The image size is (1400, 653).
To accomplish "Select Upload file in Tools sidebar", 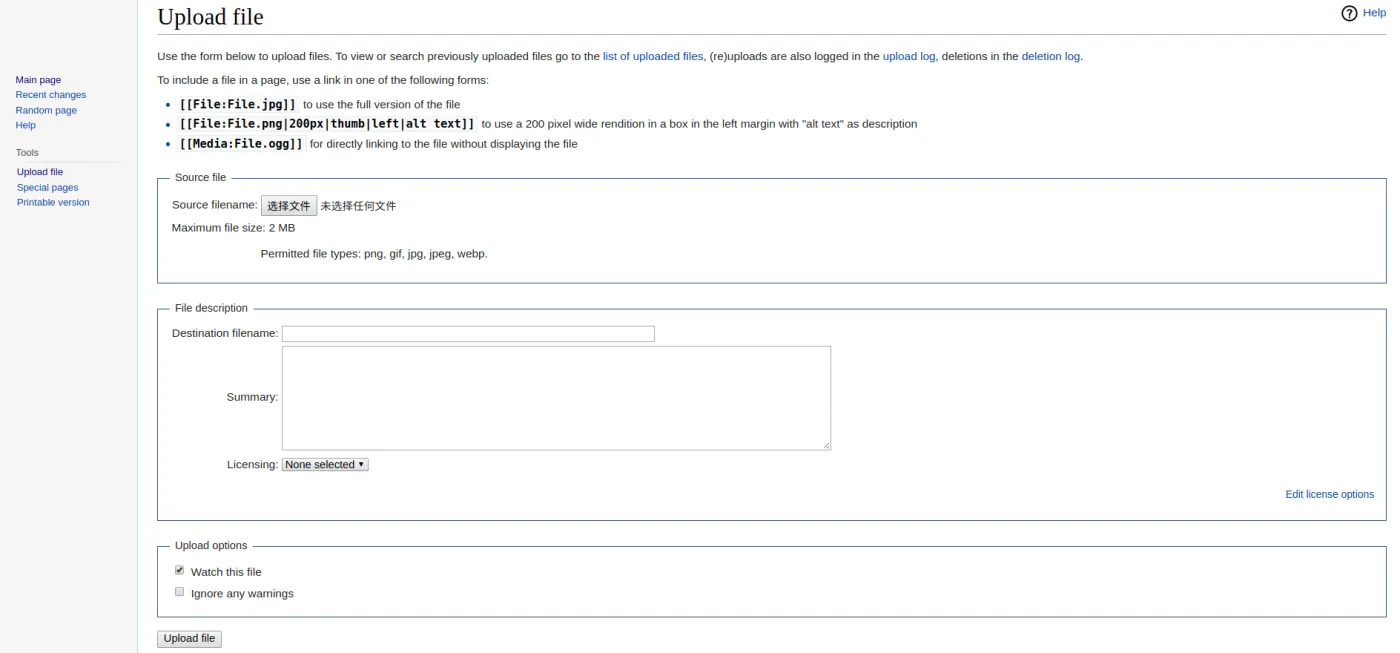I will coord(40,172).
